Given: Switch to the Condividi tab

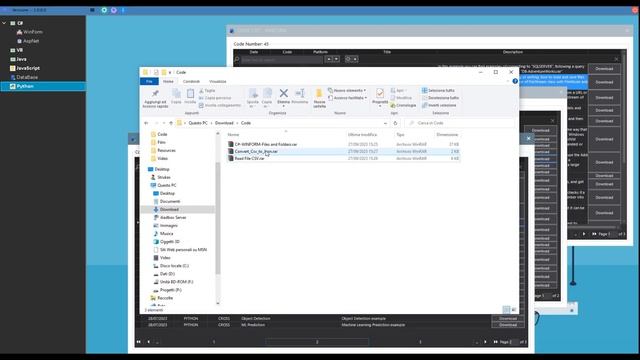Looking at the screenshot, I should coord(191,81).
